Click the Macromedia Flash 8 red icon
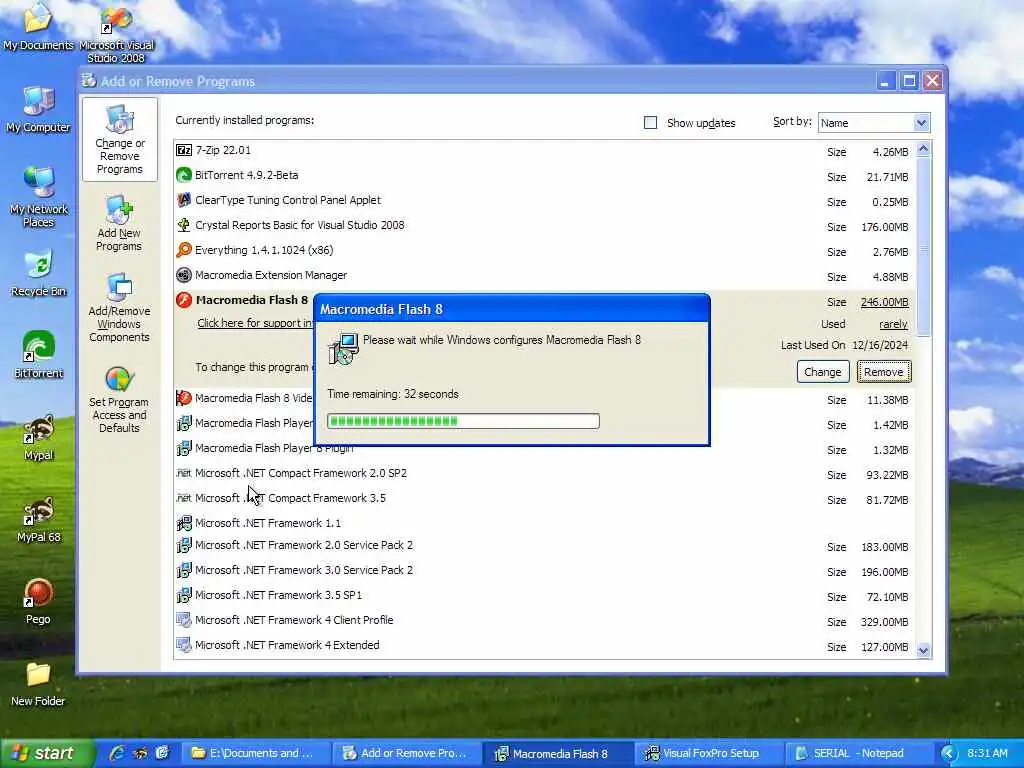 (184, 300)
